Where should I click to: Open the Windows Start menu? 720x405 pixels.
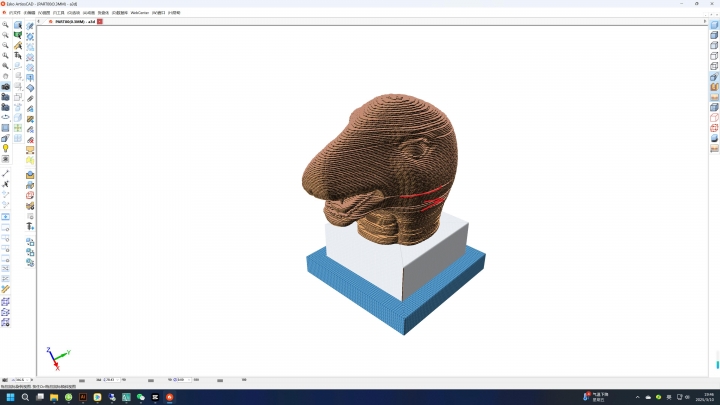tap(9, 397)
